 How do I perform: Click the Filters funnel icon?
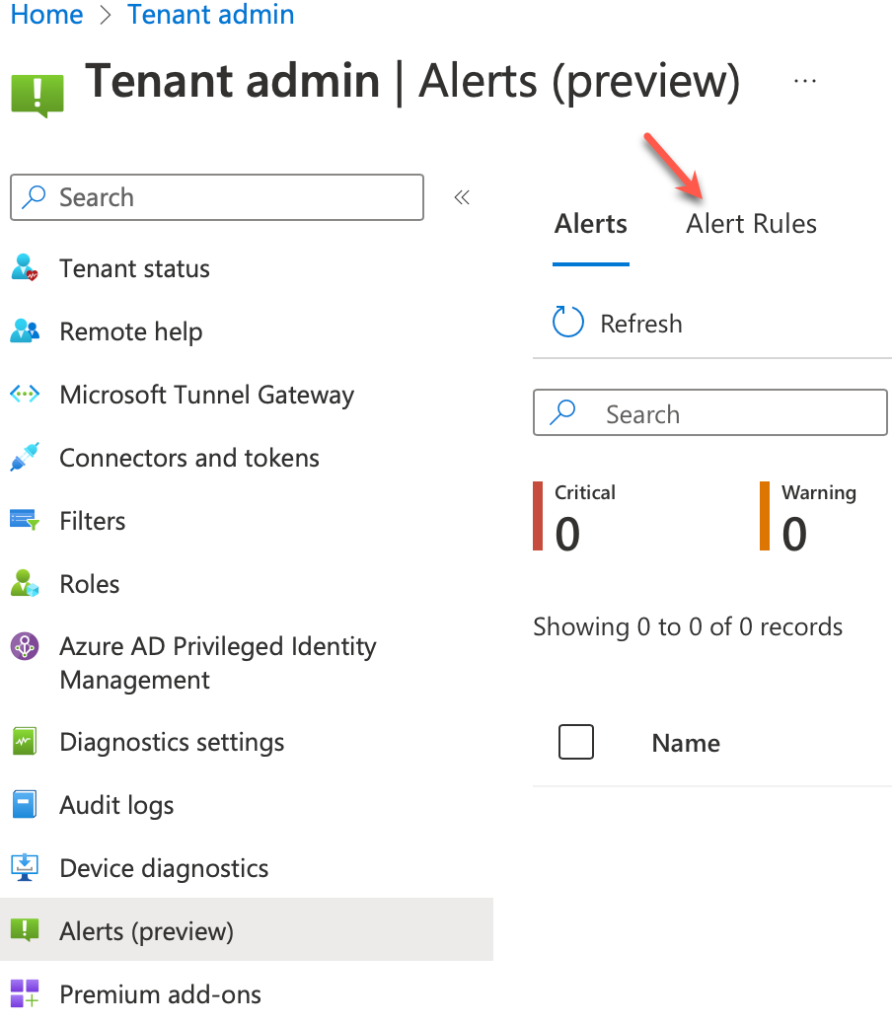coord(25,520)
